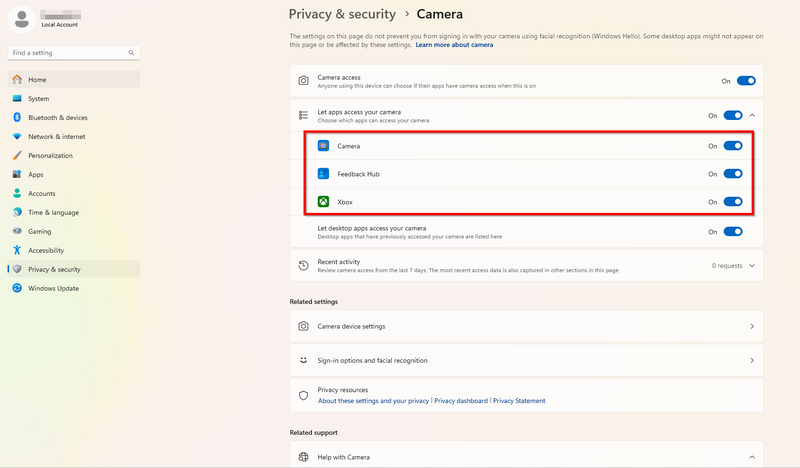800x468 pixels.
Task: Open the Privacy dashboard link
Action: (x=461, y=401)
